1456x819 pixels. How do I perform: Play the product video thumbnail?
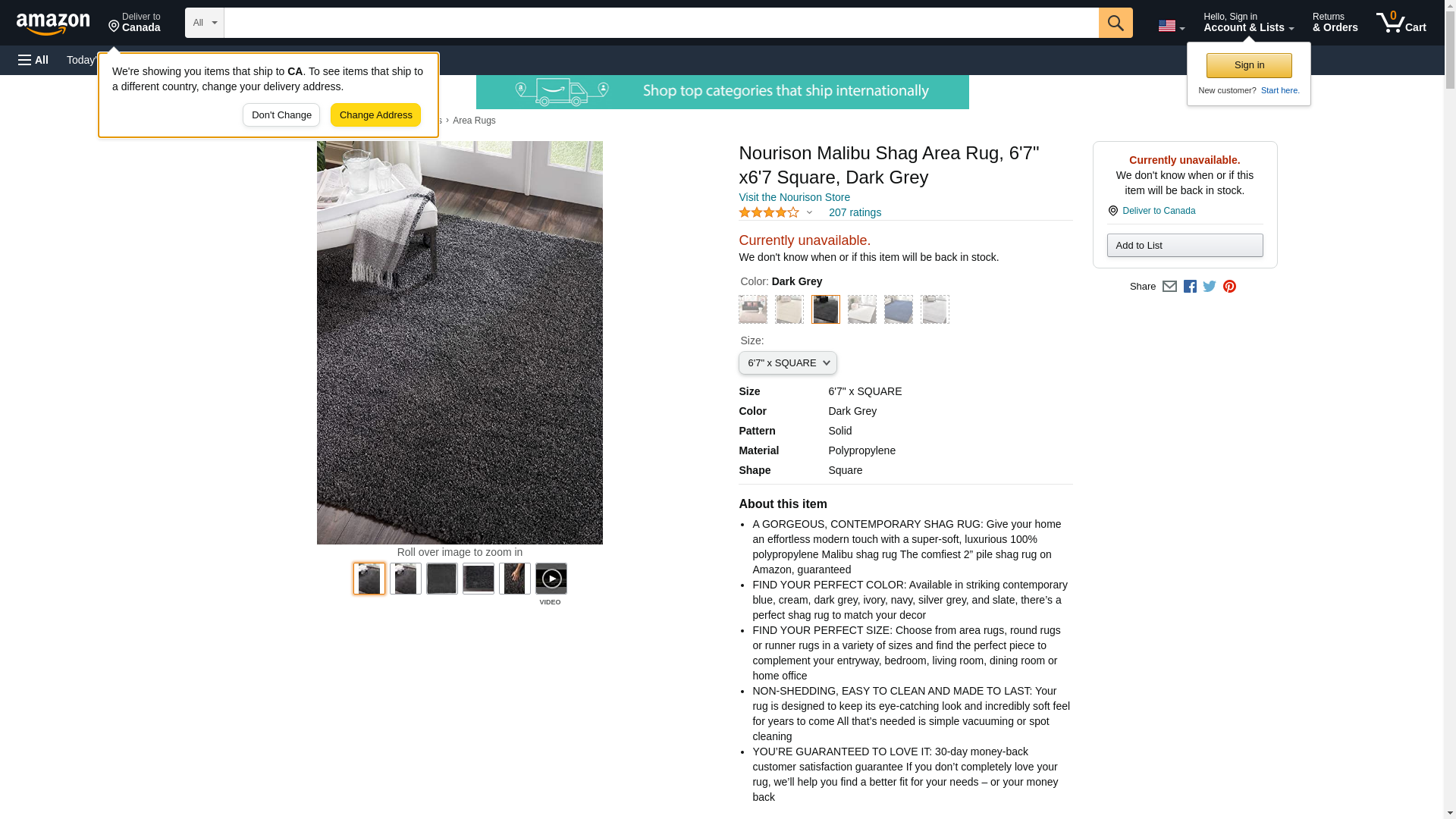551,579
